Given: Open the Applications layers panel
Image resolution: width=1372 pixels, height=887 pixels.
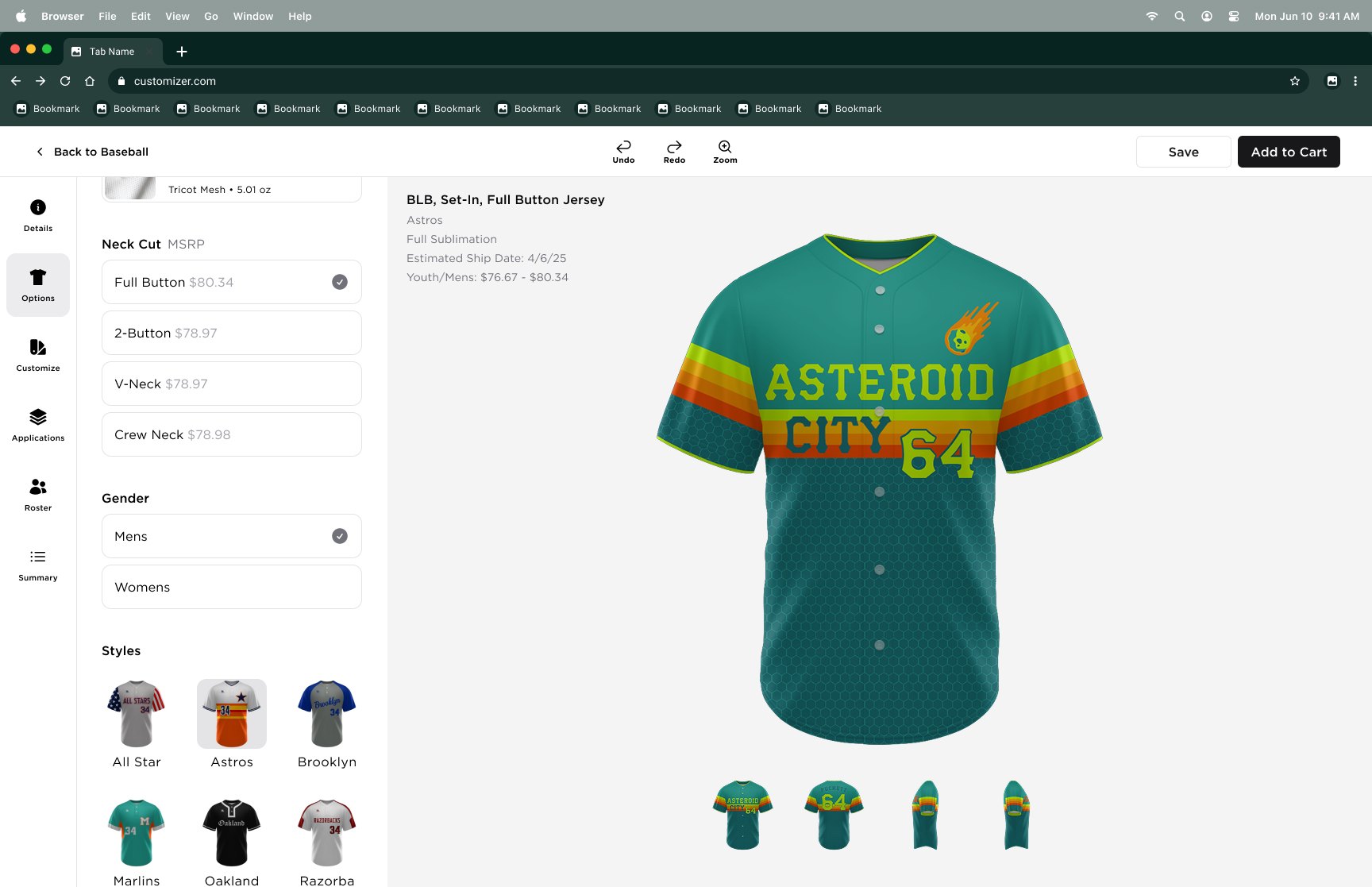Looking at the screenshot, I should [x=38, y=425].
